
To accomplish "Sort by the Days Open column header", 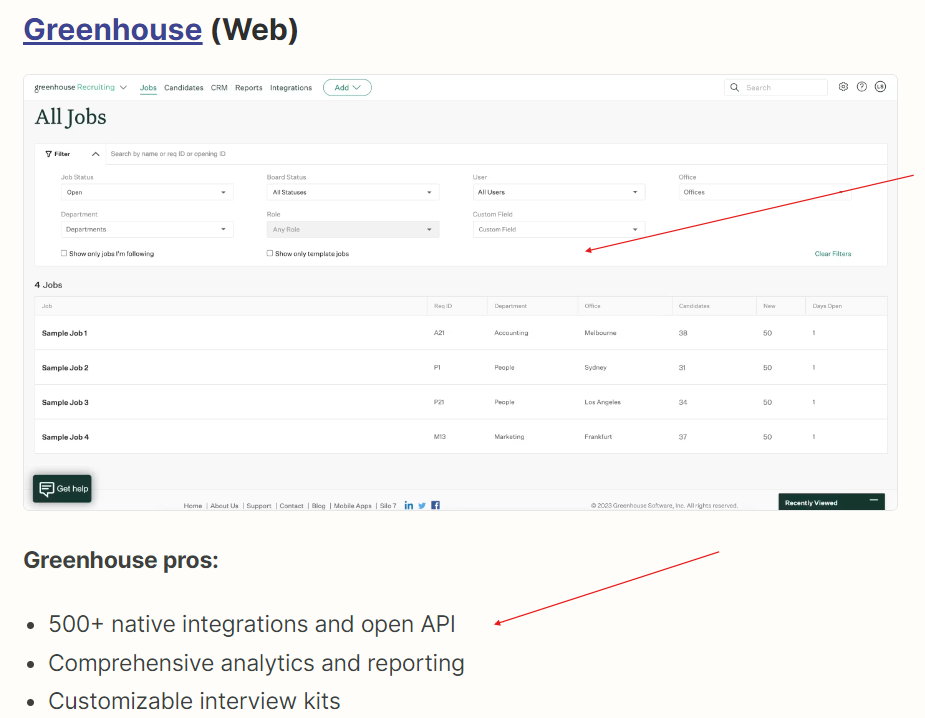I will click(827, 306).
